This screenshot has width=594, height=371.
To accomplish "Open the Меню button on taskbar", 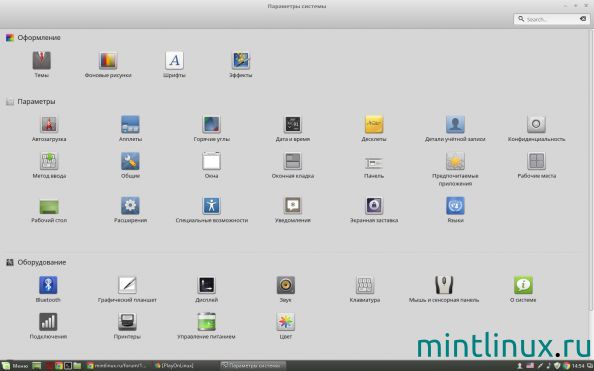I will point(15,366).
